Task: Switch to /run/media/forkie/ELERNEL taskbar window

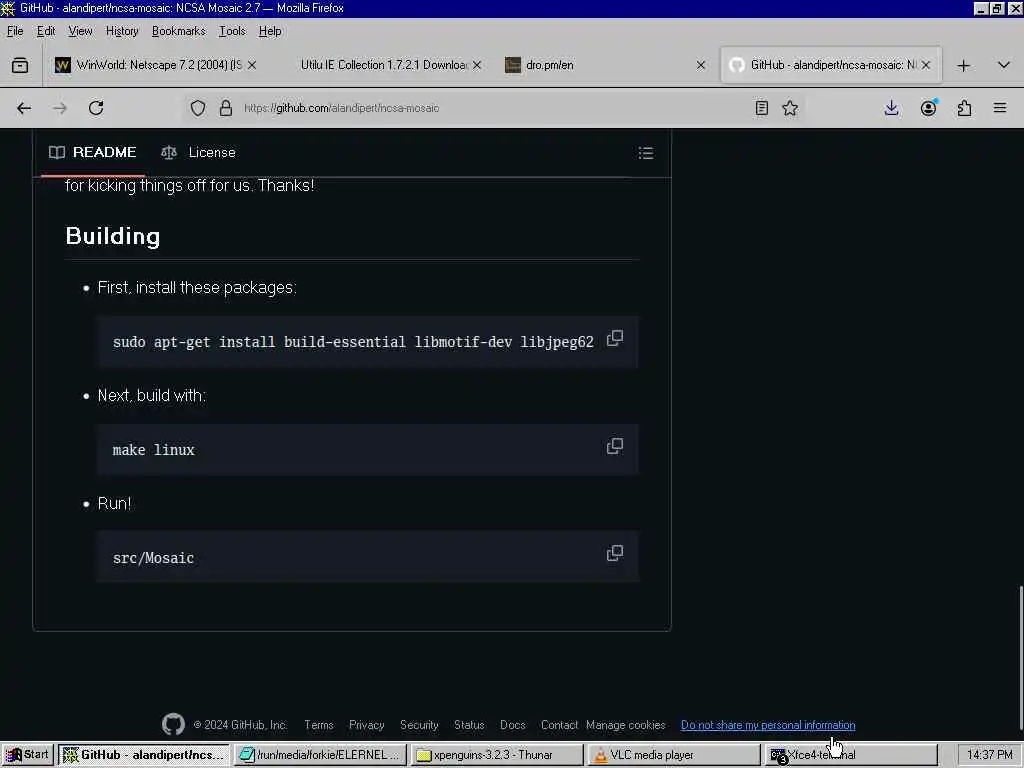Action: [321, 755]
